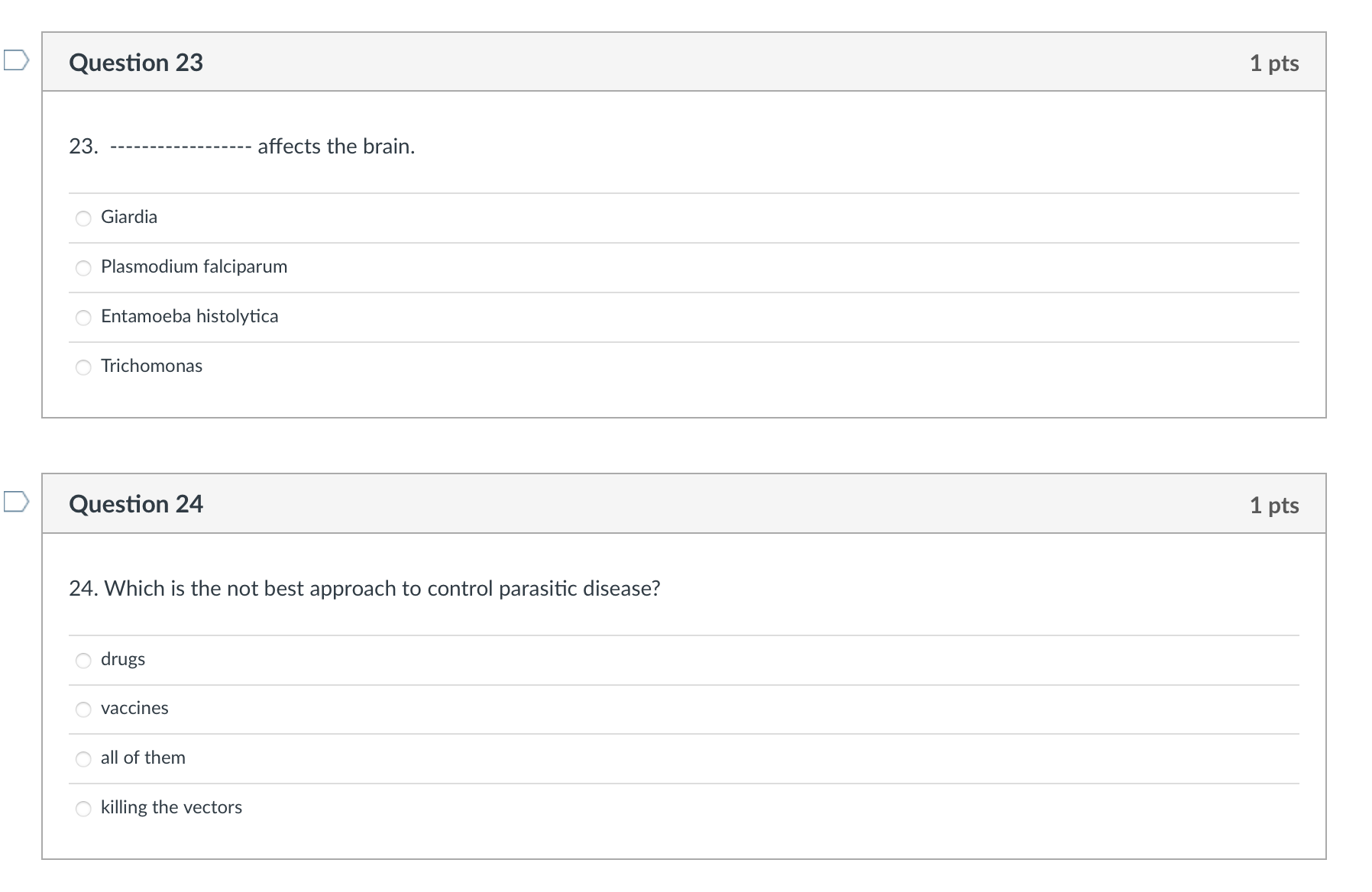
Task: Click the Question 23 header title
Action: 136,62
